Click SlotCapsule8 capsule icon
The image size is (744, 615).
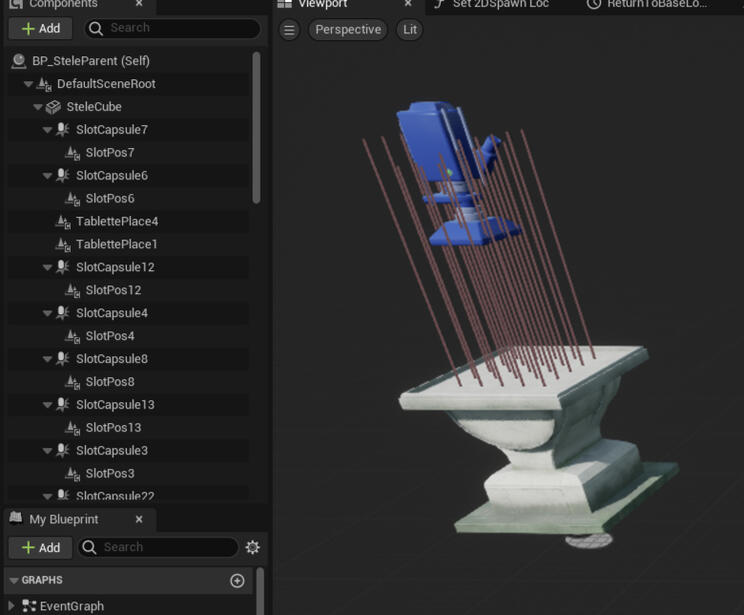click(x=63, y=359)
